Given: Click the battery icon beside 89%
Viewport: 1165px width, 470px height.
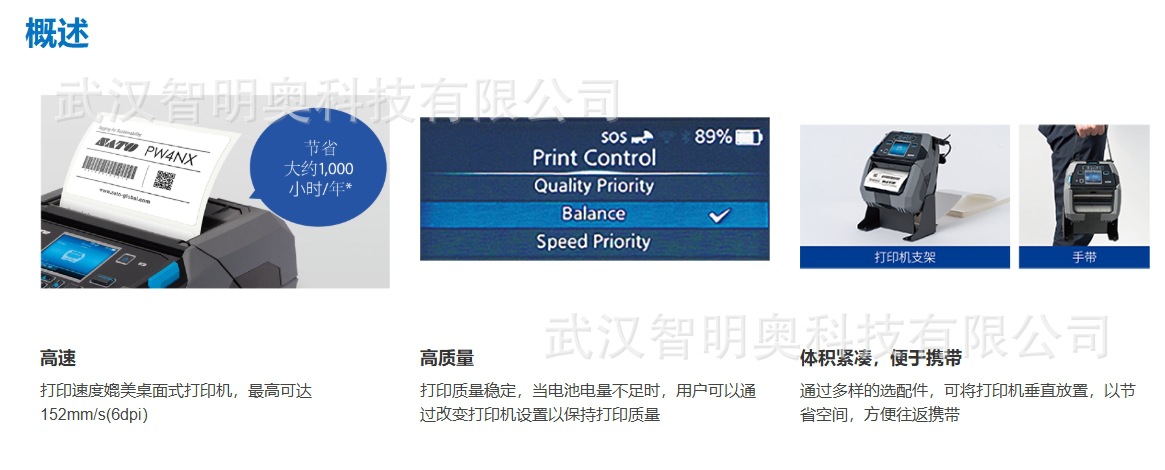Looking at the screenshot, I should pyautogui.click(x=748, y=137).
